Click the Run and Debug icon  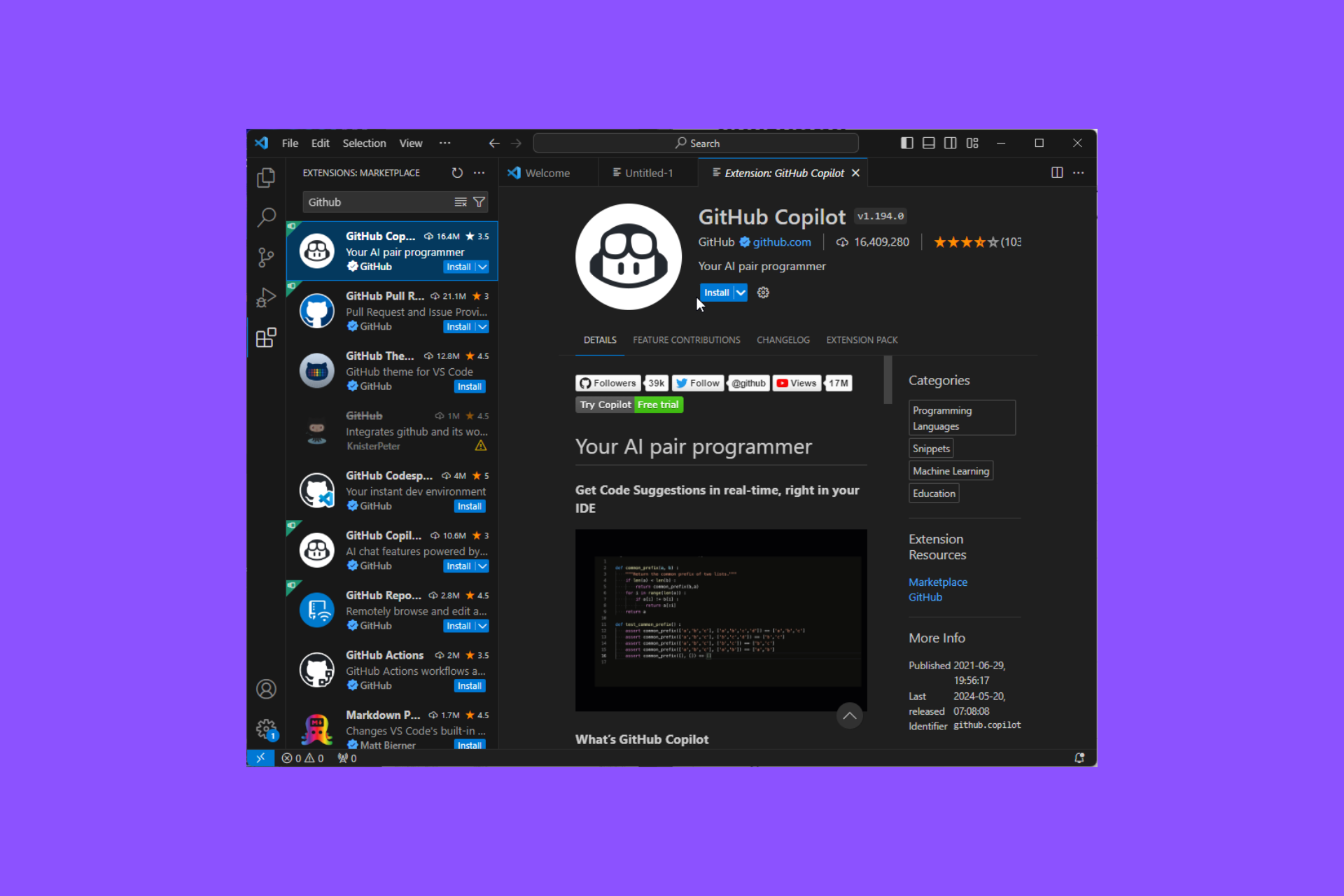tap(266, 297)
